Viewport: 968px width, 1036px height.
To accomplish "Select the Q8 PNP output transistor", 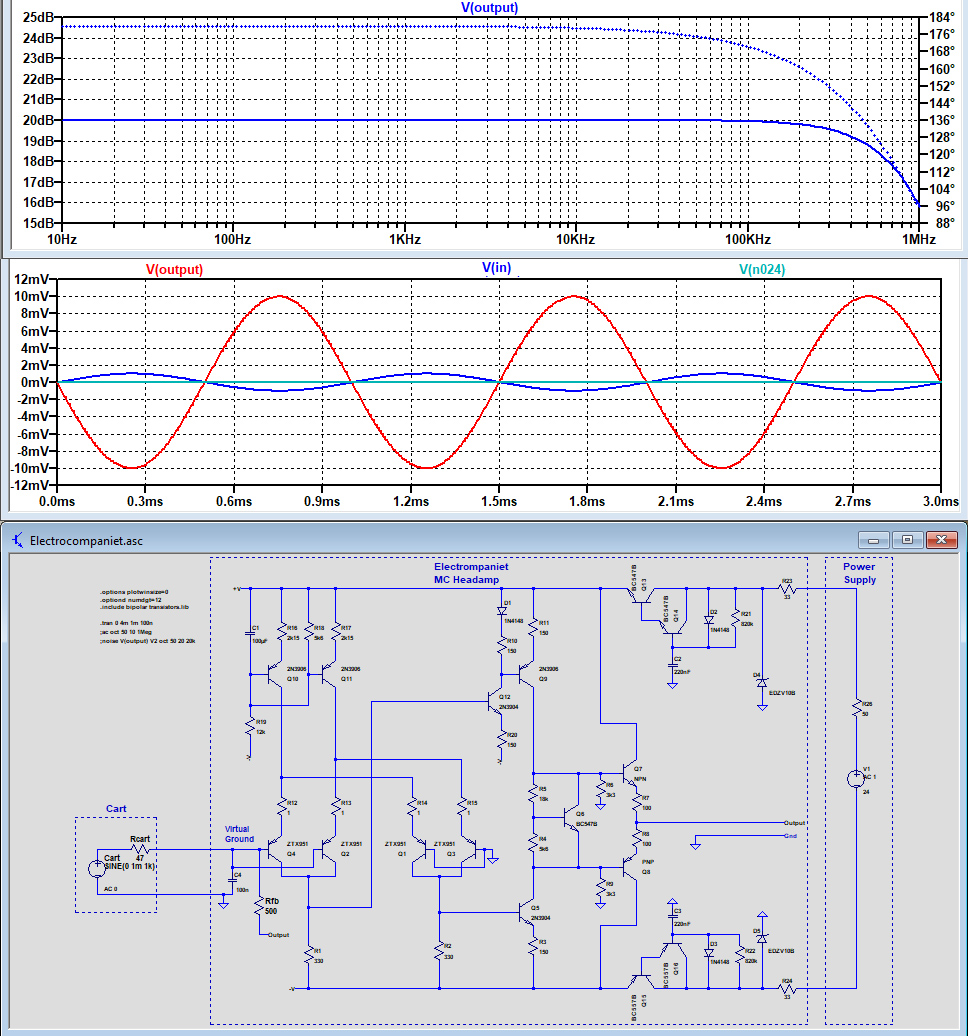I will [x=630, y=868].
